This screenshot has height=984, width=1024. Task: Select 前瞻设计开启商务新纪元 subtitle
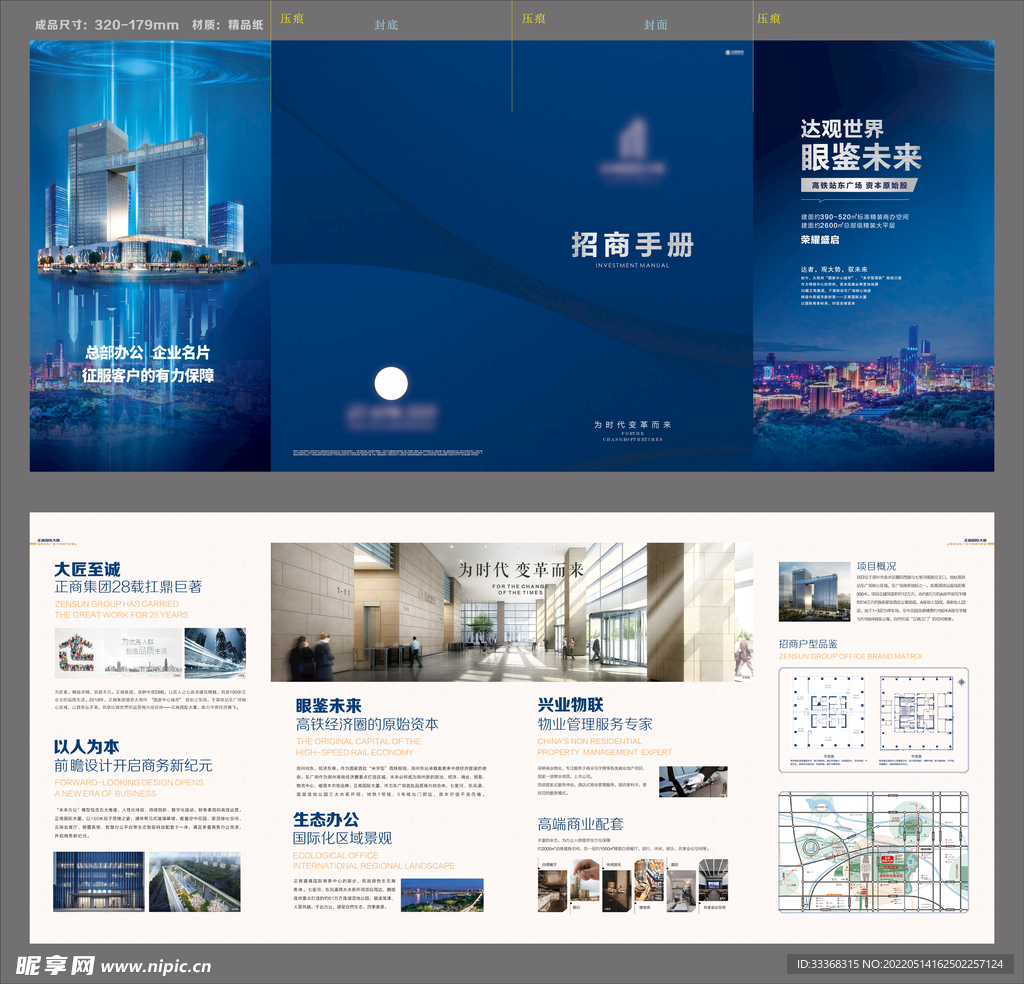pos(133,765)
